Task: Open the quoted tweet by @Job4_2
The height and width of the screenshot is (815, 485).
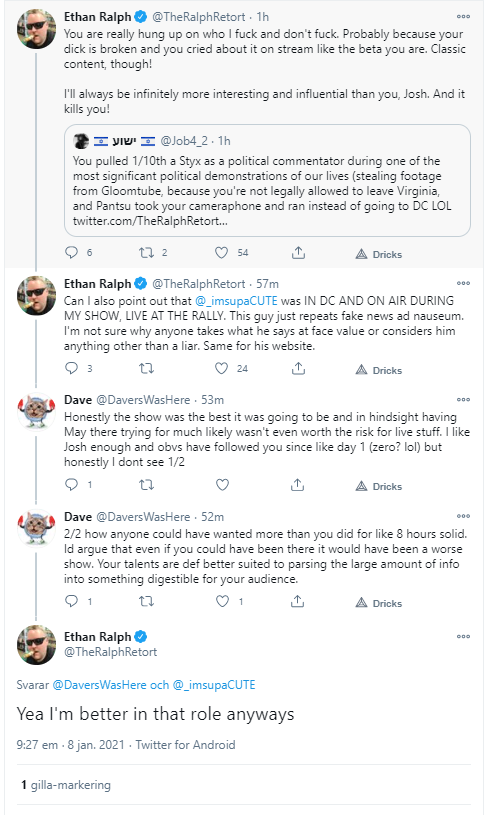Action: tap(267, 180)
